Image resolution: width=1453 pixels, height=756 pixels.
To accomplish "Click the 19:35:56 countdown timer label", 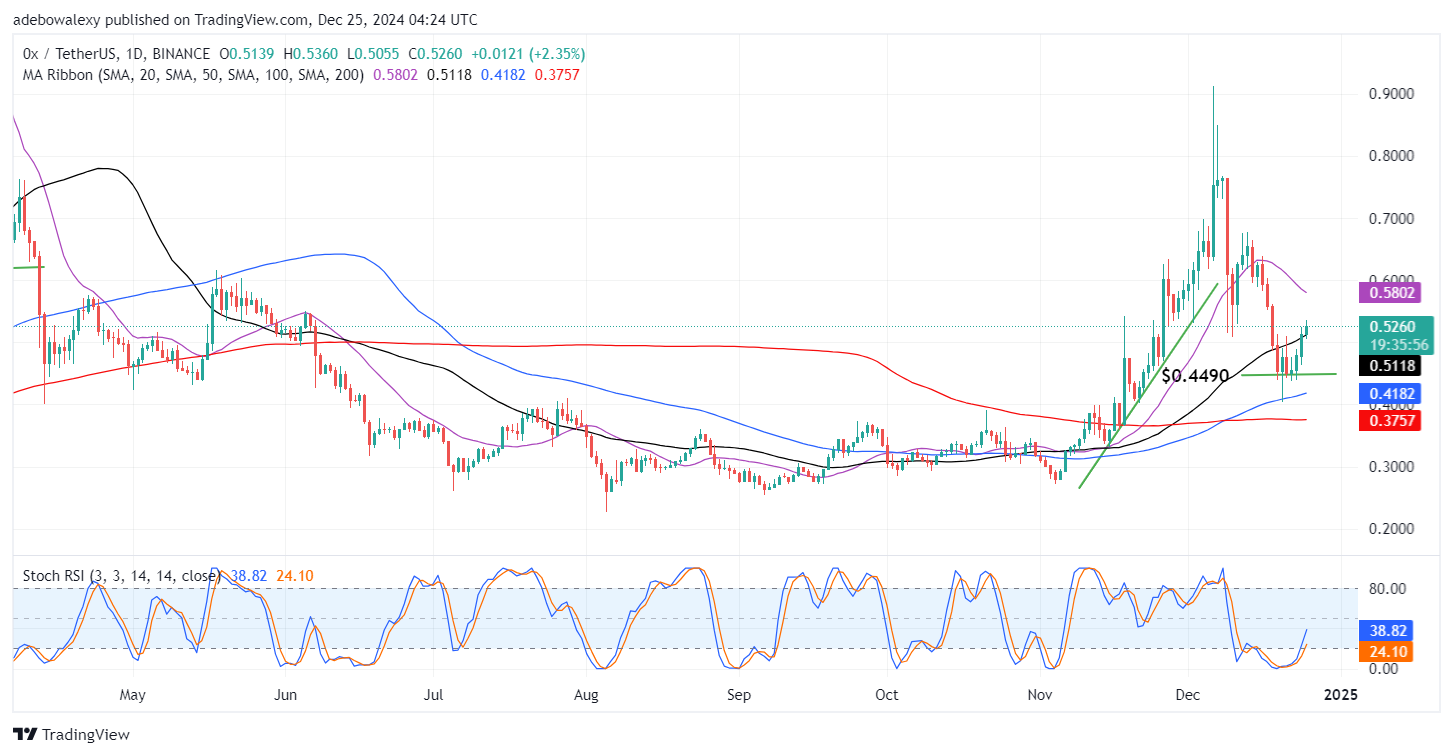I will (1397, 343).
